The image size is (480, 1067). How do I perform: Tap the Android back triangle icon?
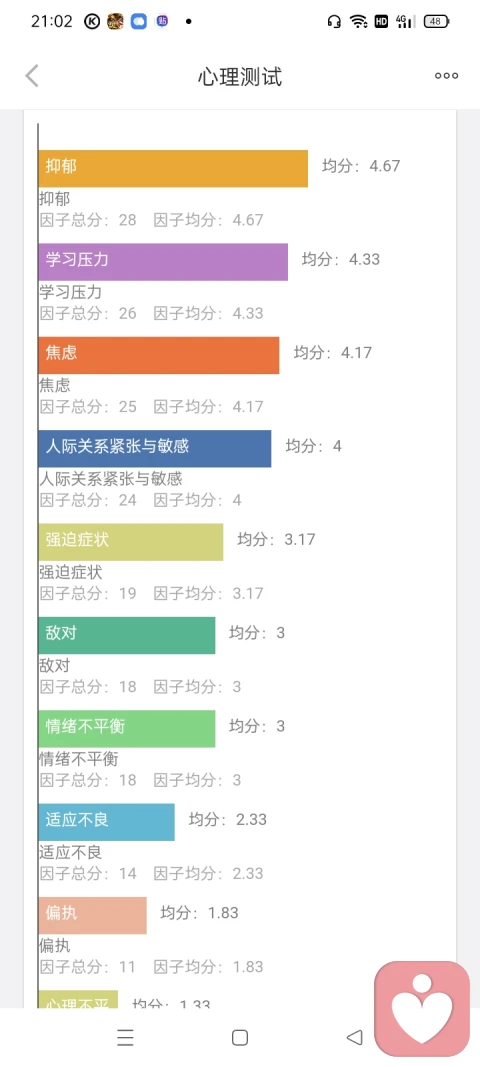(x=355, y=1037)
